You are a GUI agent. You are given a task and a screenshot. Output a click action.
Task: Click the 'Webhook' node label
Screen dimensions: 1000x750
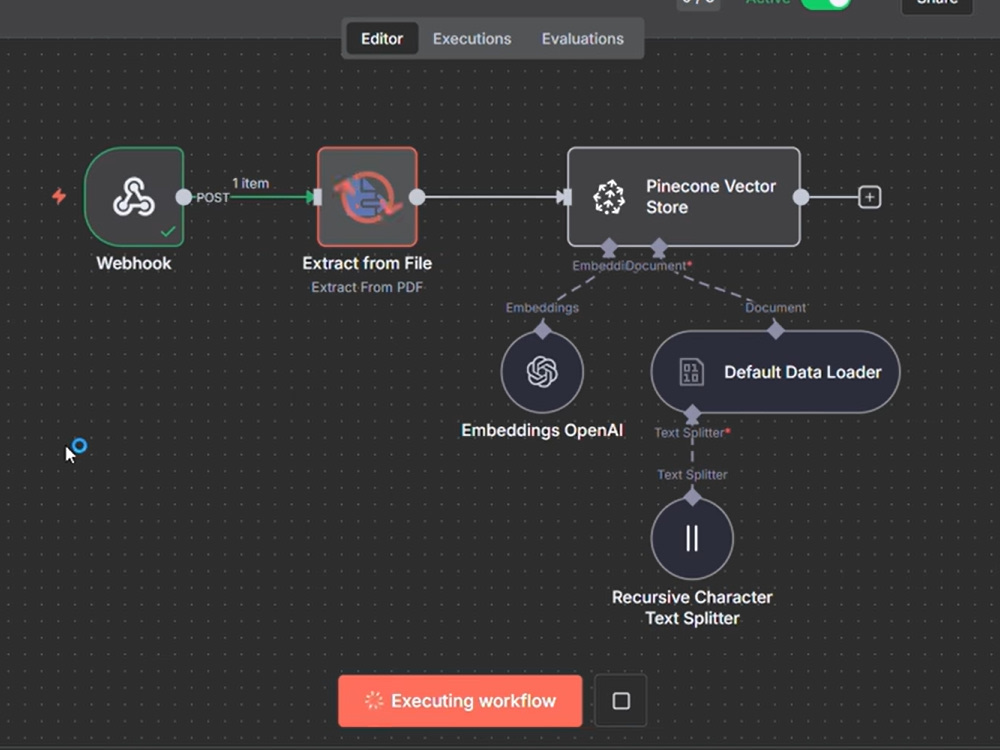[x=134, y=263]
